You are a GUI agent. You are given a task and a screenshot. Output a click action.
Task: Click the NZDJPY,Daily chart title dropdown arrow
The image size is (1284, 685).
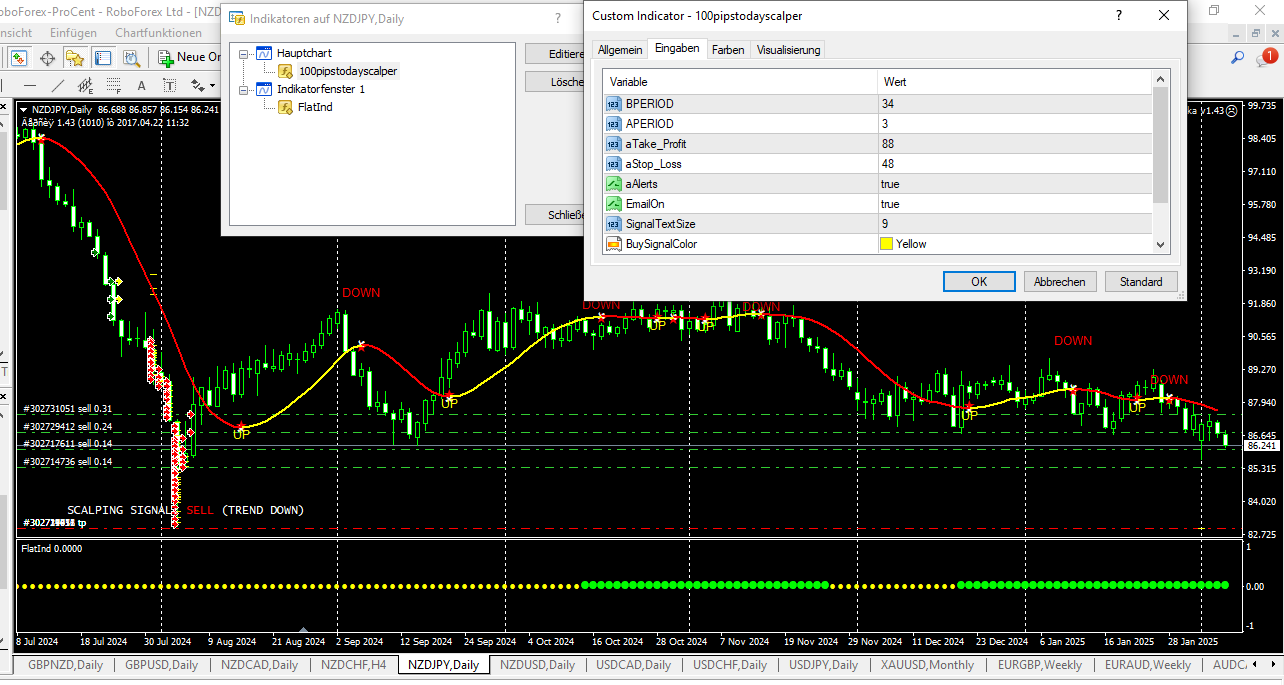coord(24,109)
